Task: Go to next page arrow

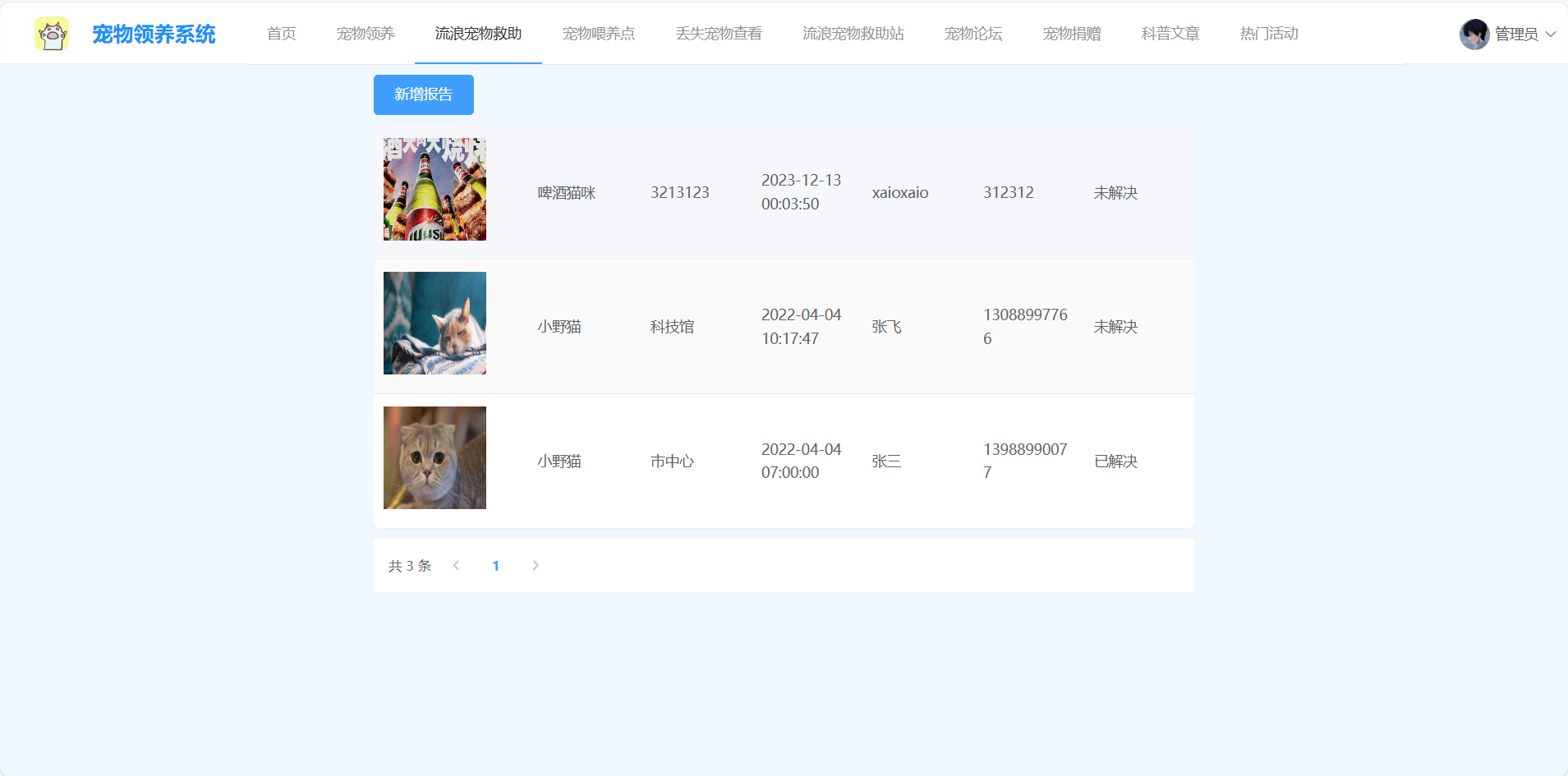Action: (x=536, y=565)
